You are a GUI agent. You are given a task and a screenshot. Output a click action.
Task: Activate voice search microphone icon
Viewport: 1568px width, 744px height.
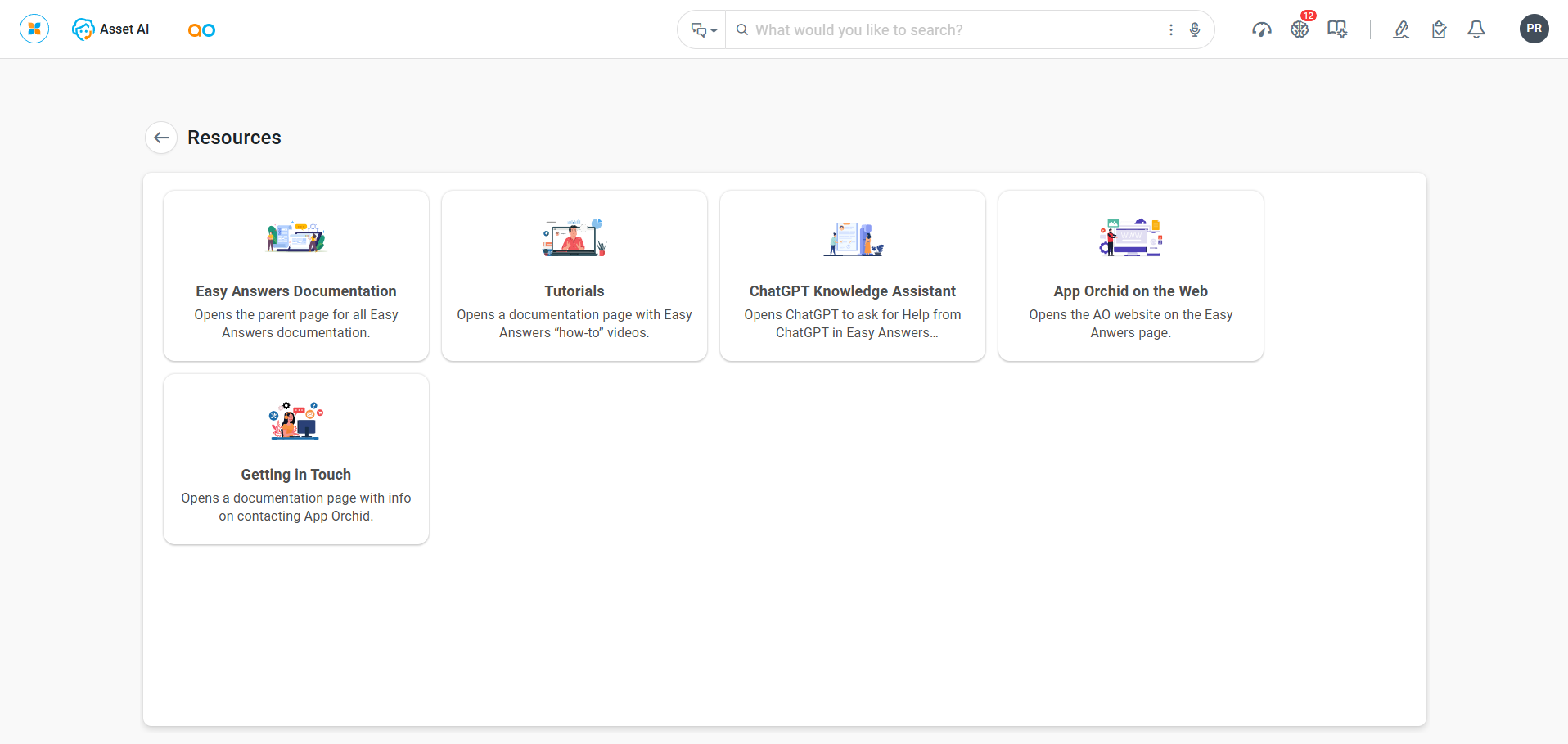point(1195,30)
